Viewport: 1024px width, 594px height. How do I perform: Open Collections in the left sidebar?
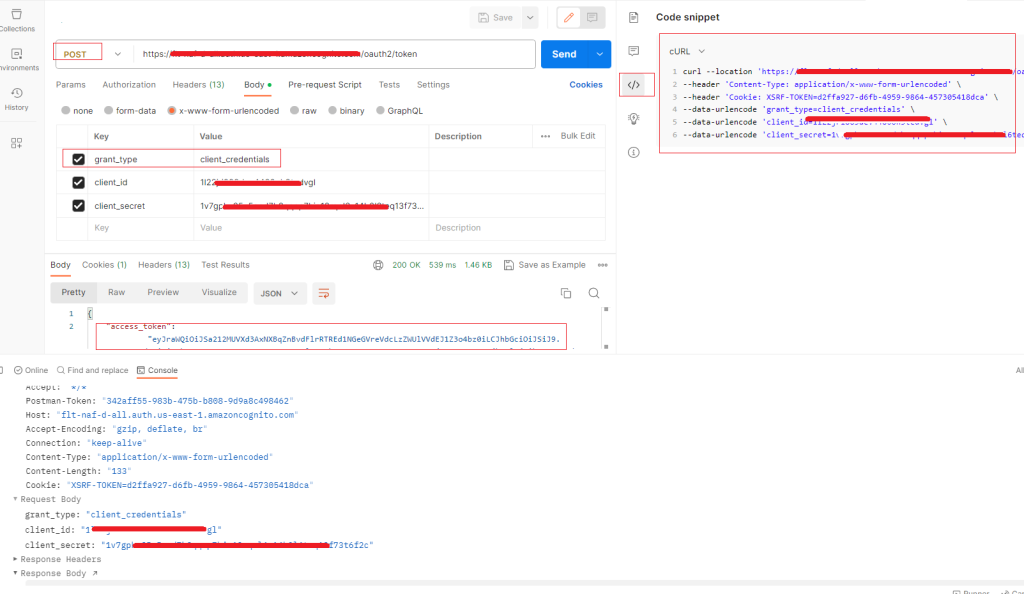coord(16,20)
